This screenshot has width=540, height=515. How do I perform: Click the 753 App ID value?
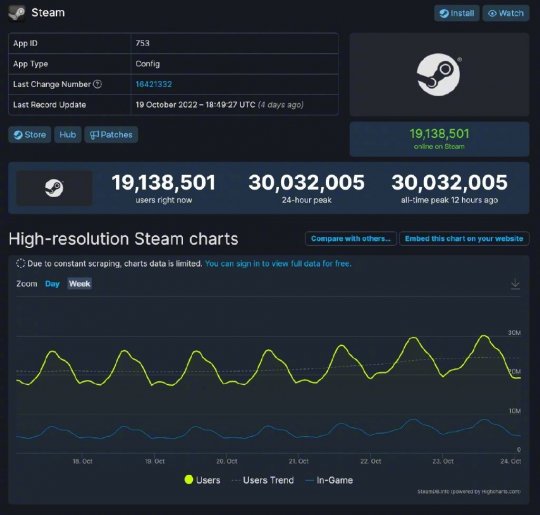tap(143, 43)
